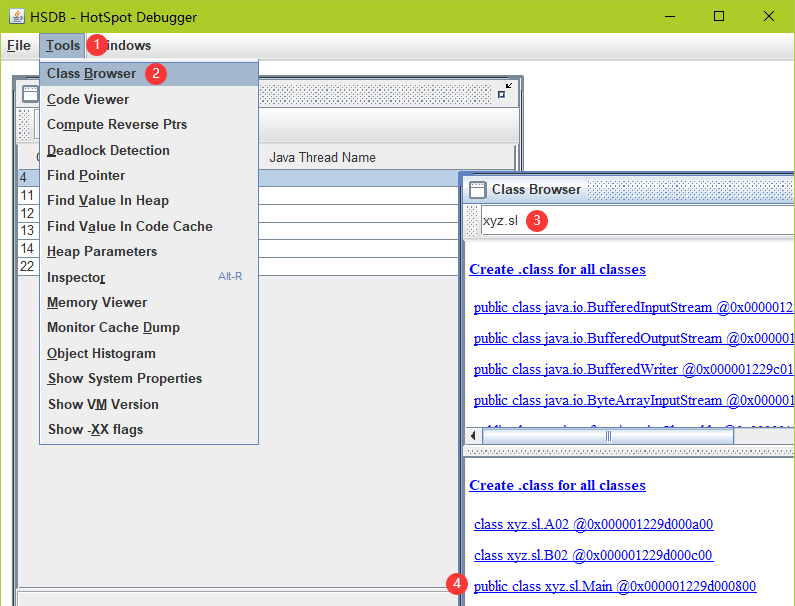The width and height of the screenshot is (795, 606).
Task: Click the left scroll arrow in Class Browser
Action: tap(473, 436)
